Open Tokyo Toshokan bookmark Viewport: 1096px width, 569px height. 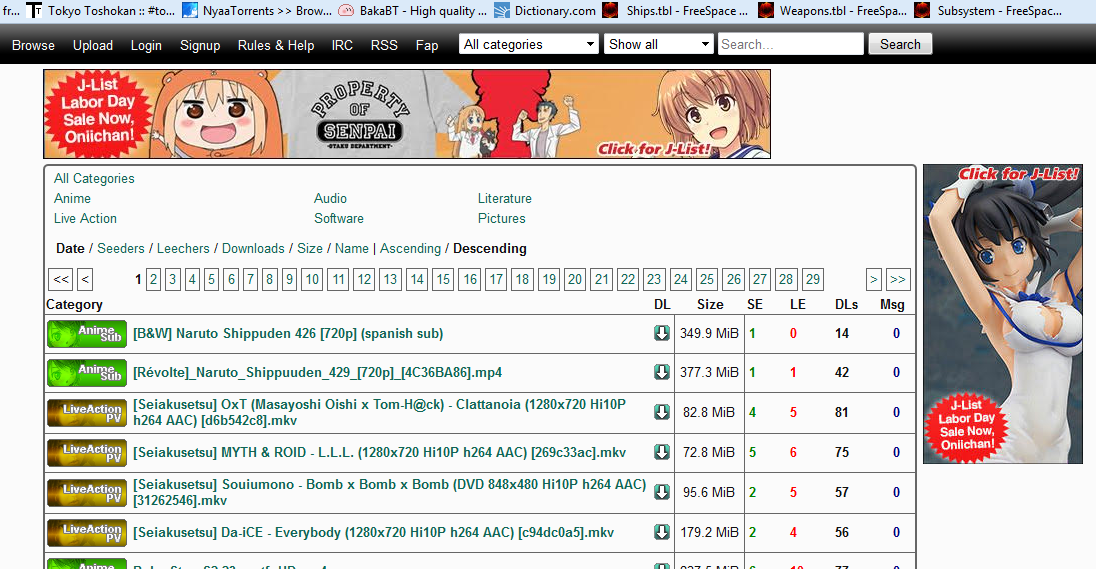tap(101, 10)
